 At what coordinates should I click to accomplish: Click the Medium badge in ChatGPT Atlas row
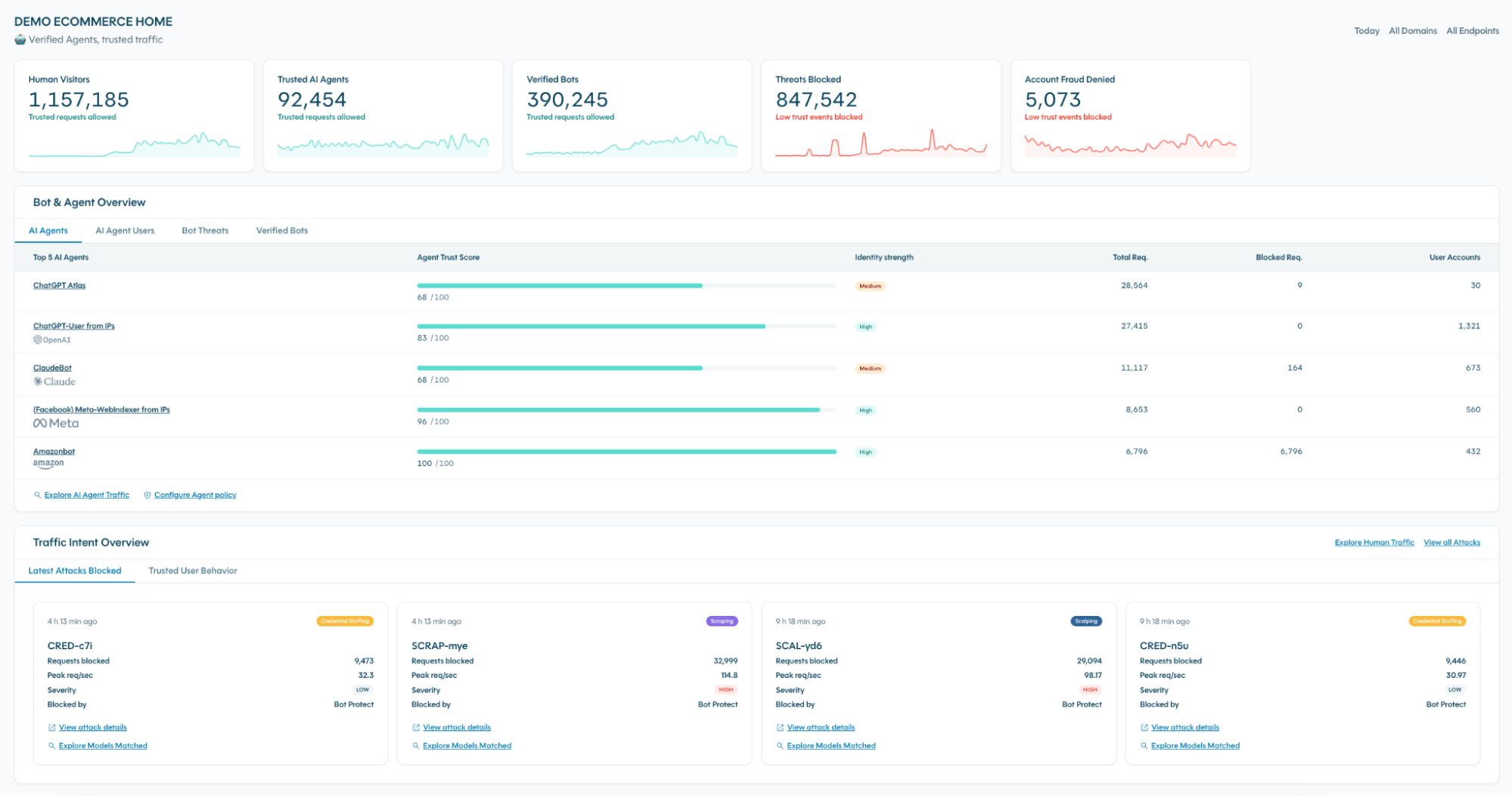click(870, 286)
